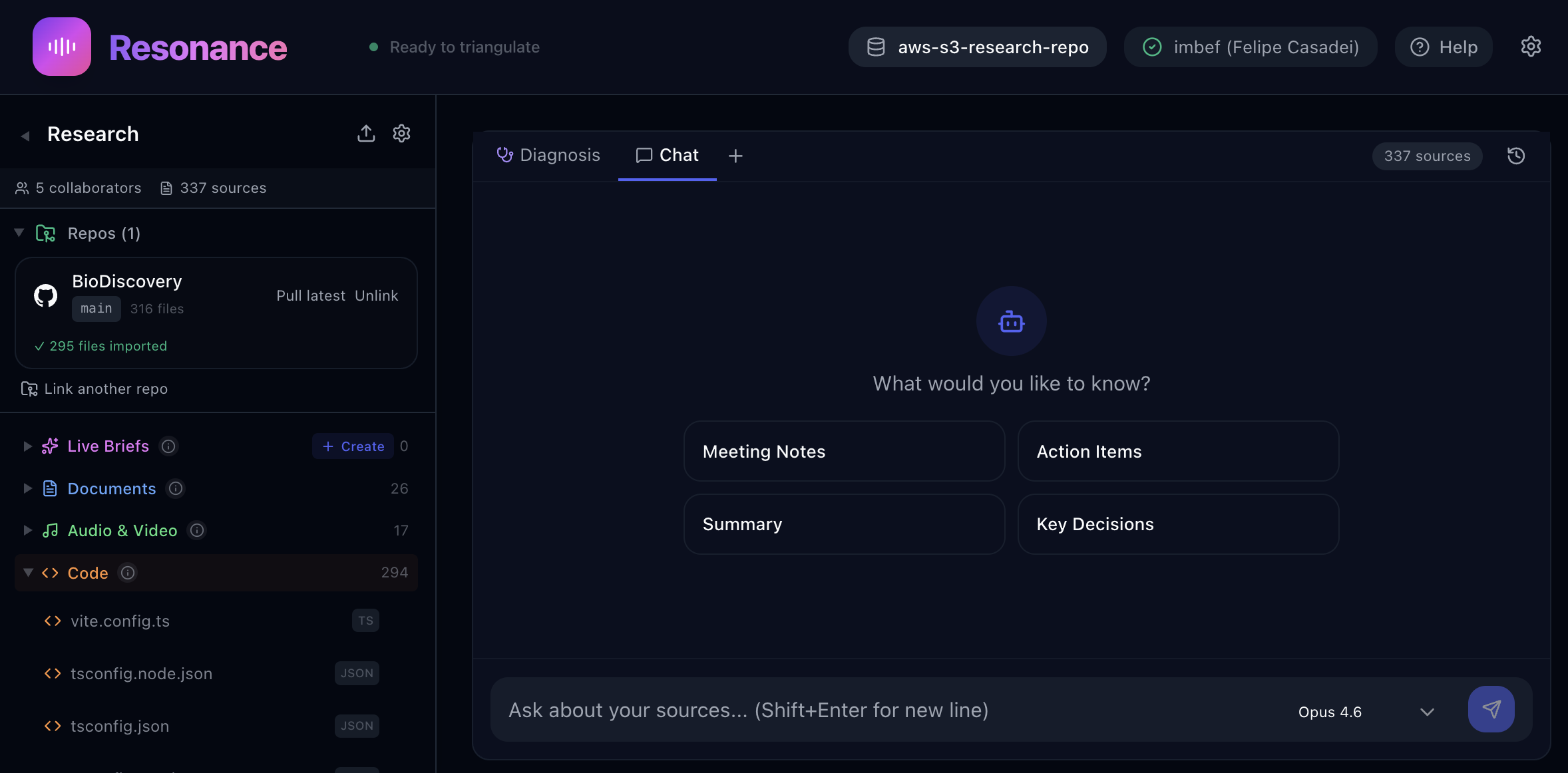Image resolution: width=1568 pixels, height=773 pixels.
Task: Open chat history with the clock icon
Action: coord(1516,156)
